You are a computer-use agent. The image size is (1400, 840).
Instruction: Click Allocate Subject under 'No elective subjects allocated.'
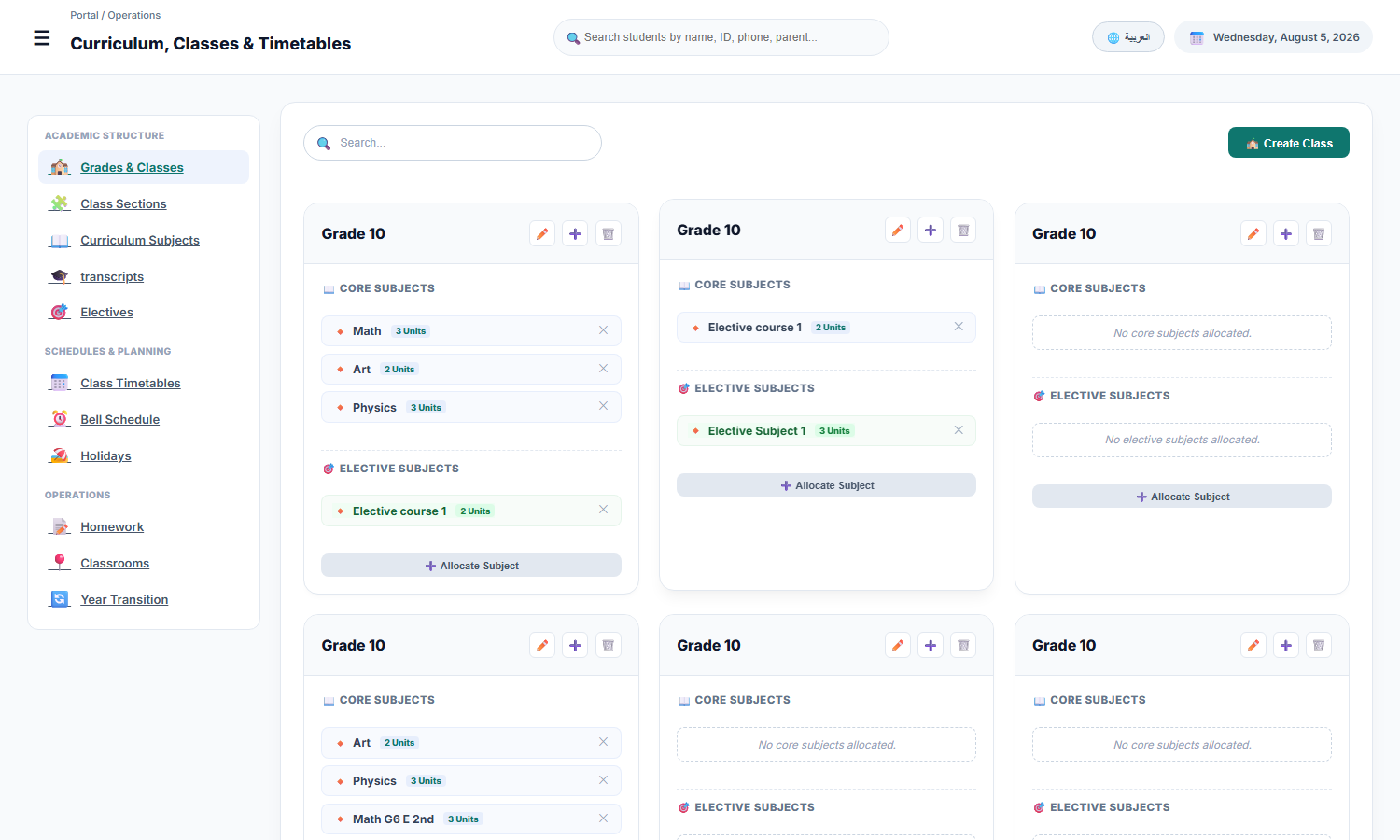(1182, 497)
